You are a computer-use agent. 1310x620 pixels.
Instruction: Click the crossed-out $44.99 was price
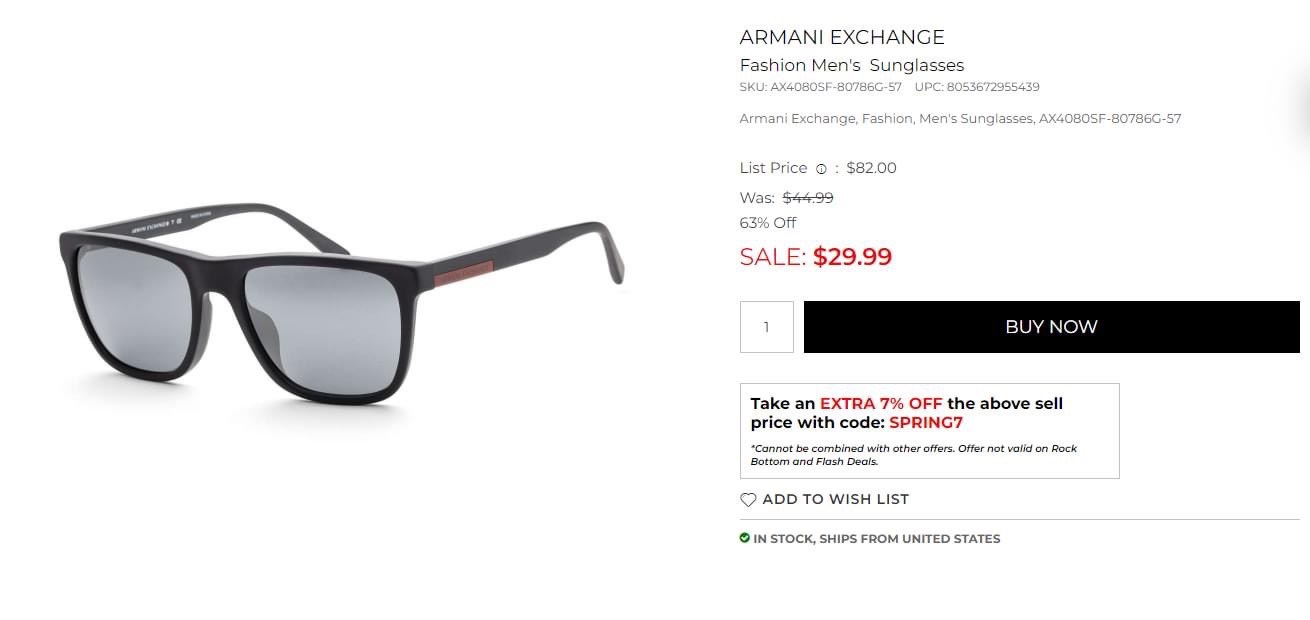[808, 198]
